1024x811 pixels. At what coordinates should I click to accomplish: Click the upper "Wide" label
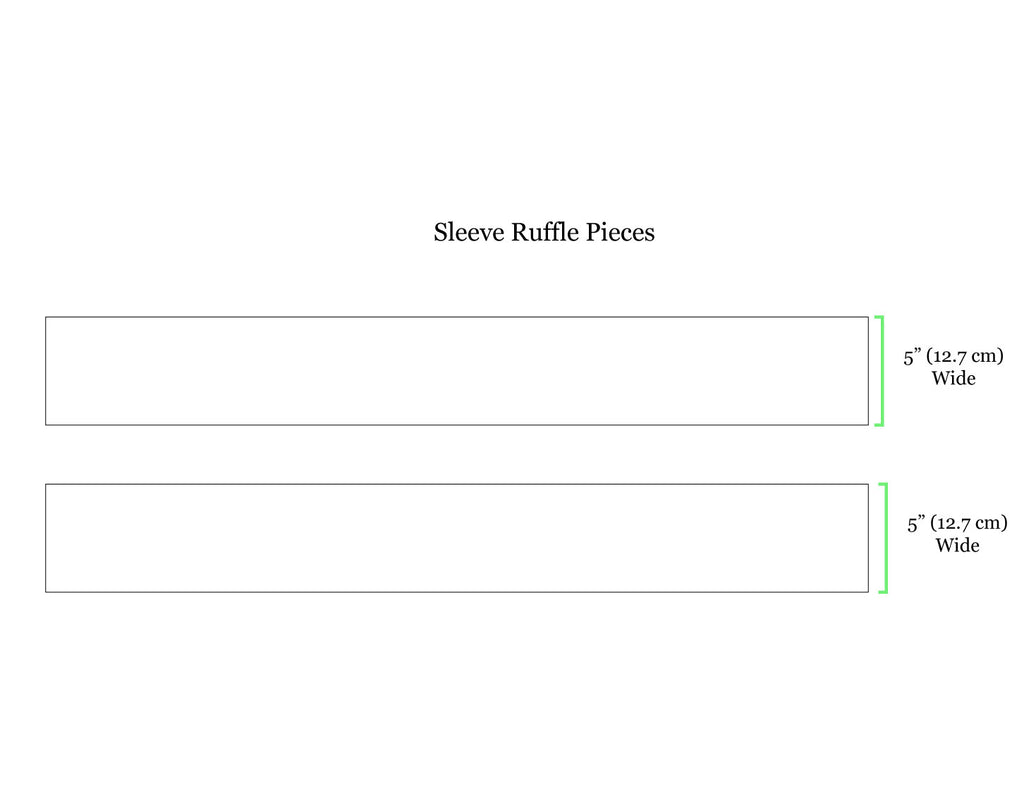pyautogui.click(x=953, y=379)
